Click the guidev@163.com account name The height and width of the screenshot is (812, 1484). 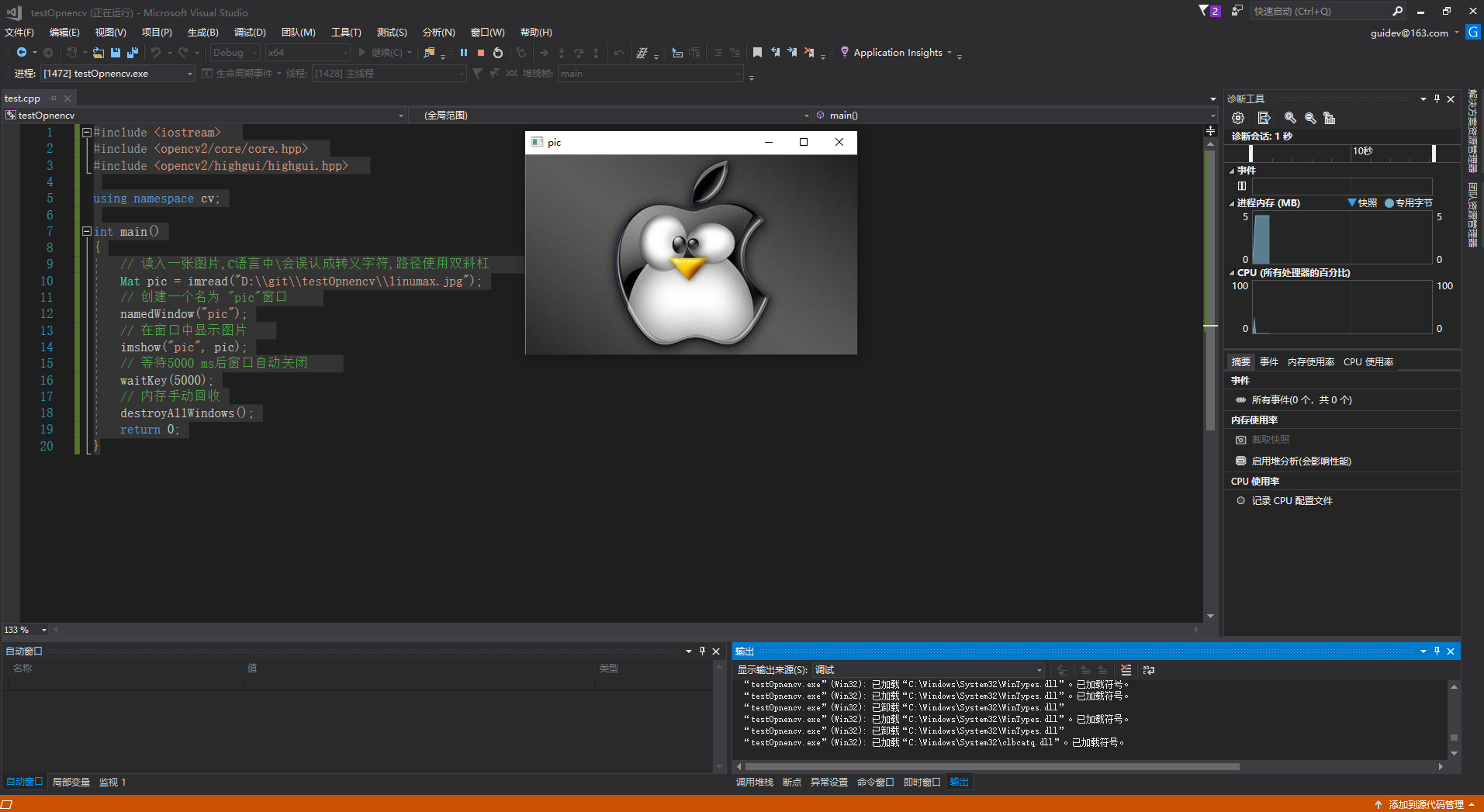(x=1409, y=33)
